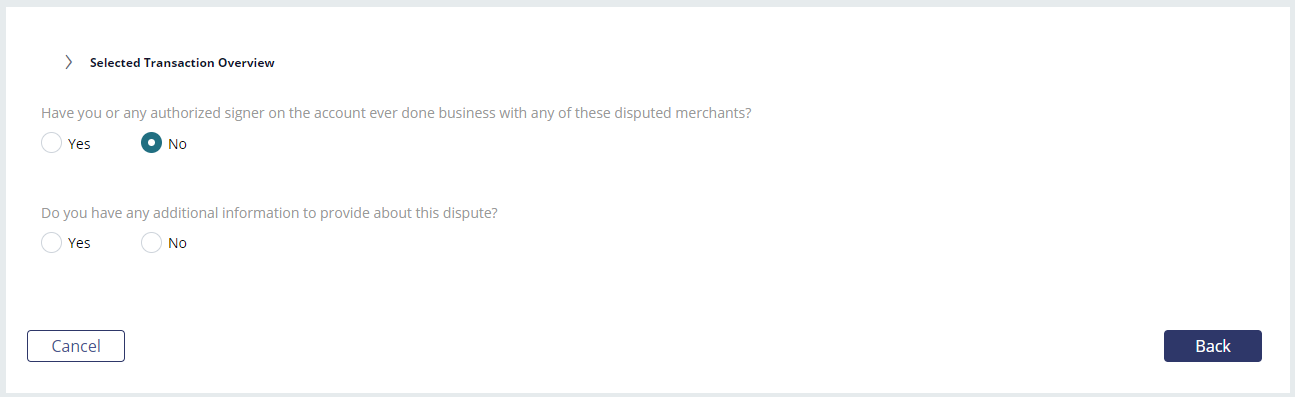The width and height of the screenshot is (1295, 397).
Task: Click the No label under additional information question
Action: pos(177,243)
